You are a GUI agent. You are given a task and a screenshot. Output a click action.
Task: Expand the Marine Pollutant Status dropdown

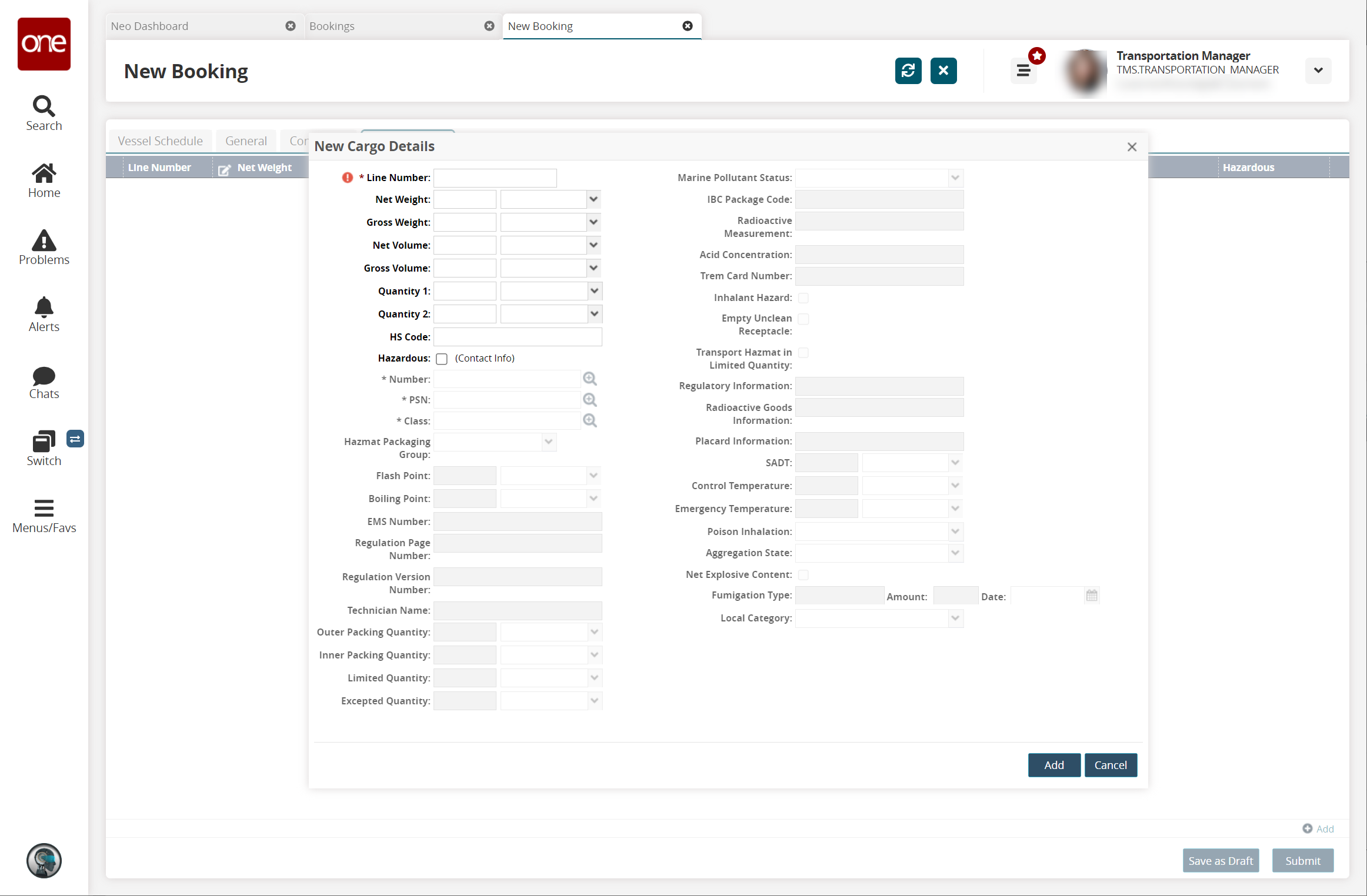955,177
